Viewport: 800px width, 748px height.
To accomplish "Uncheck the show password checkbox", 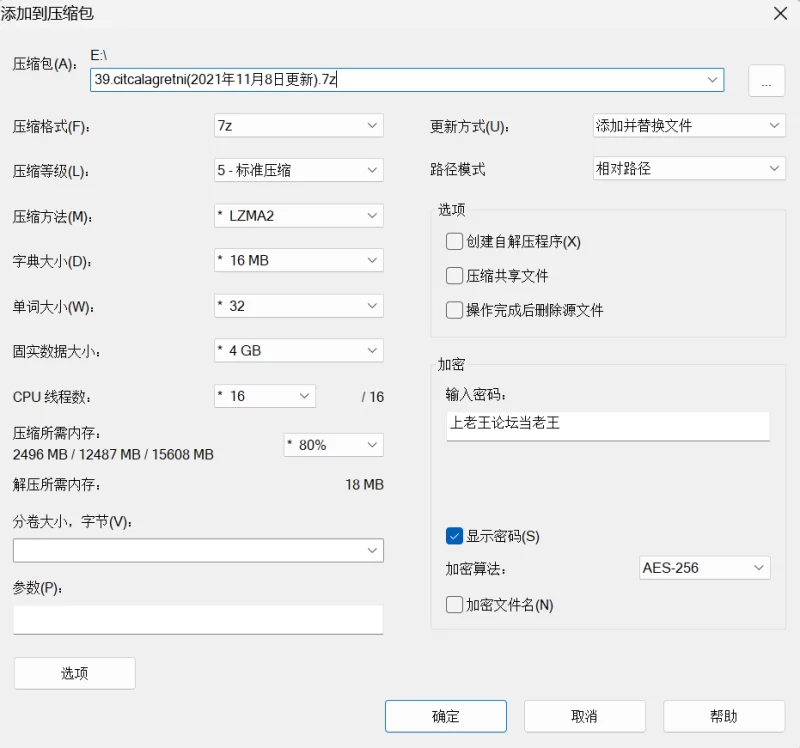I will point(454,536).
